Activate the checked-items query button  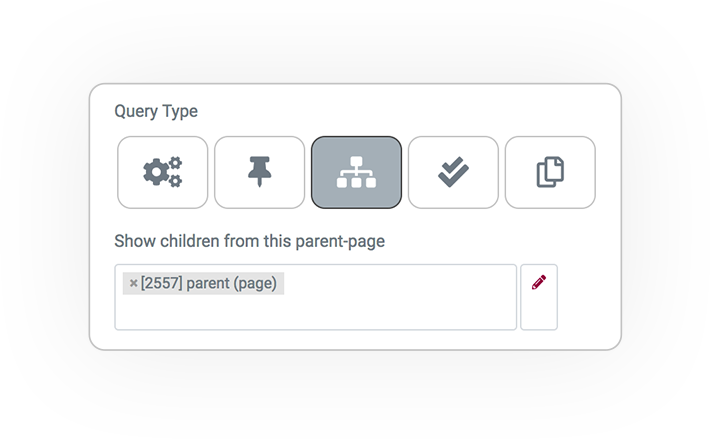(x=453, y=172)
